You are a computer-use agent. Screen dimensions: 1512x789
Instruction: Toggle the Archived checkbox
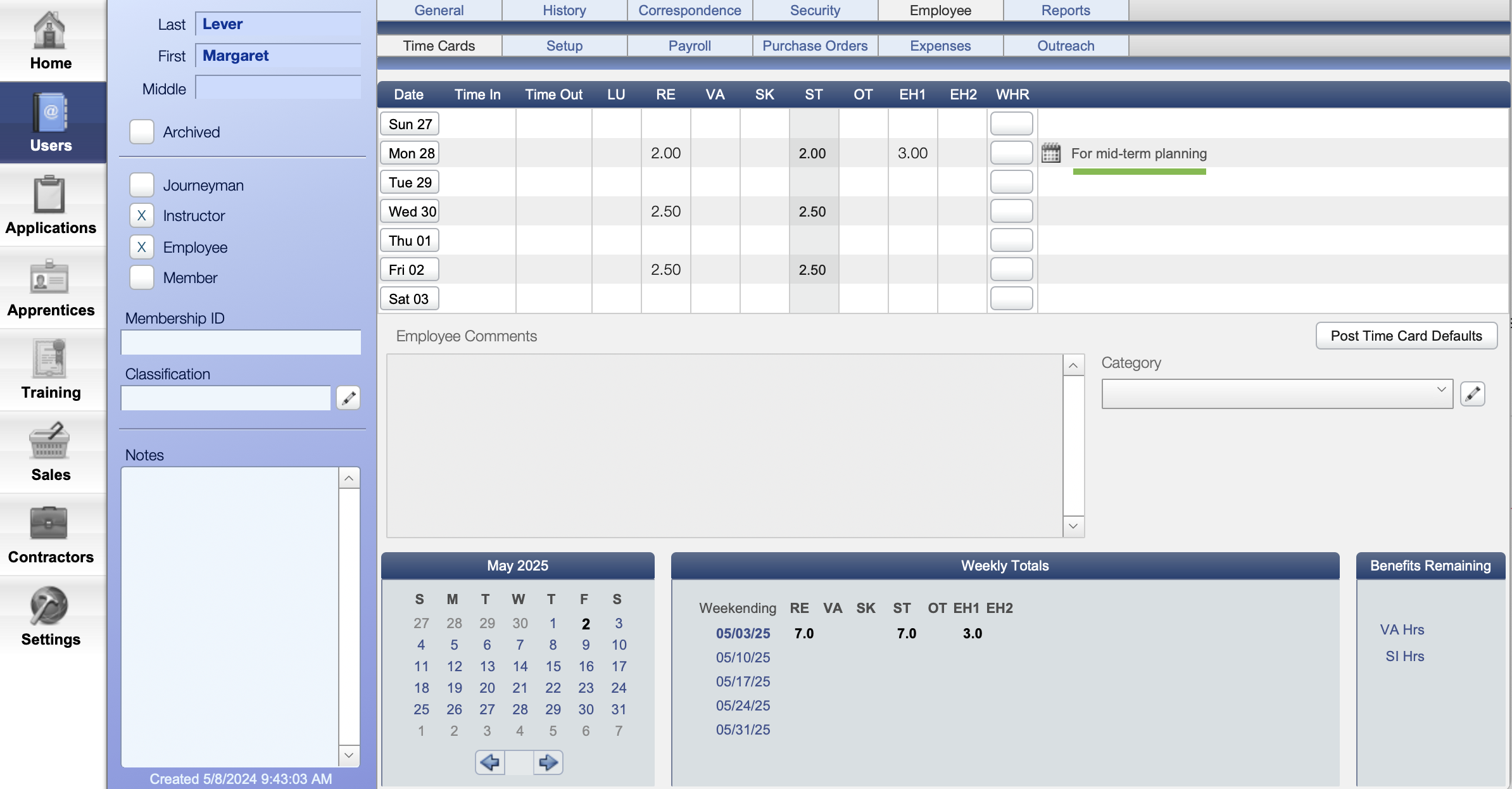(x=142, y=132)
